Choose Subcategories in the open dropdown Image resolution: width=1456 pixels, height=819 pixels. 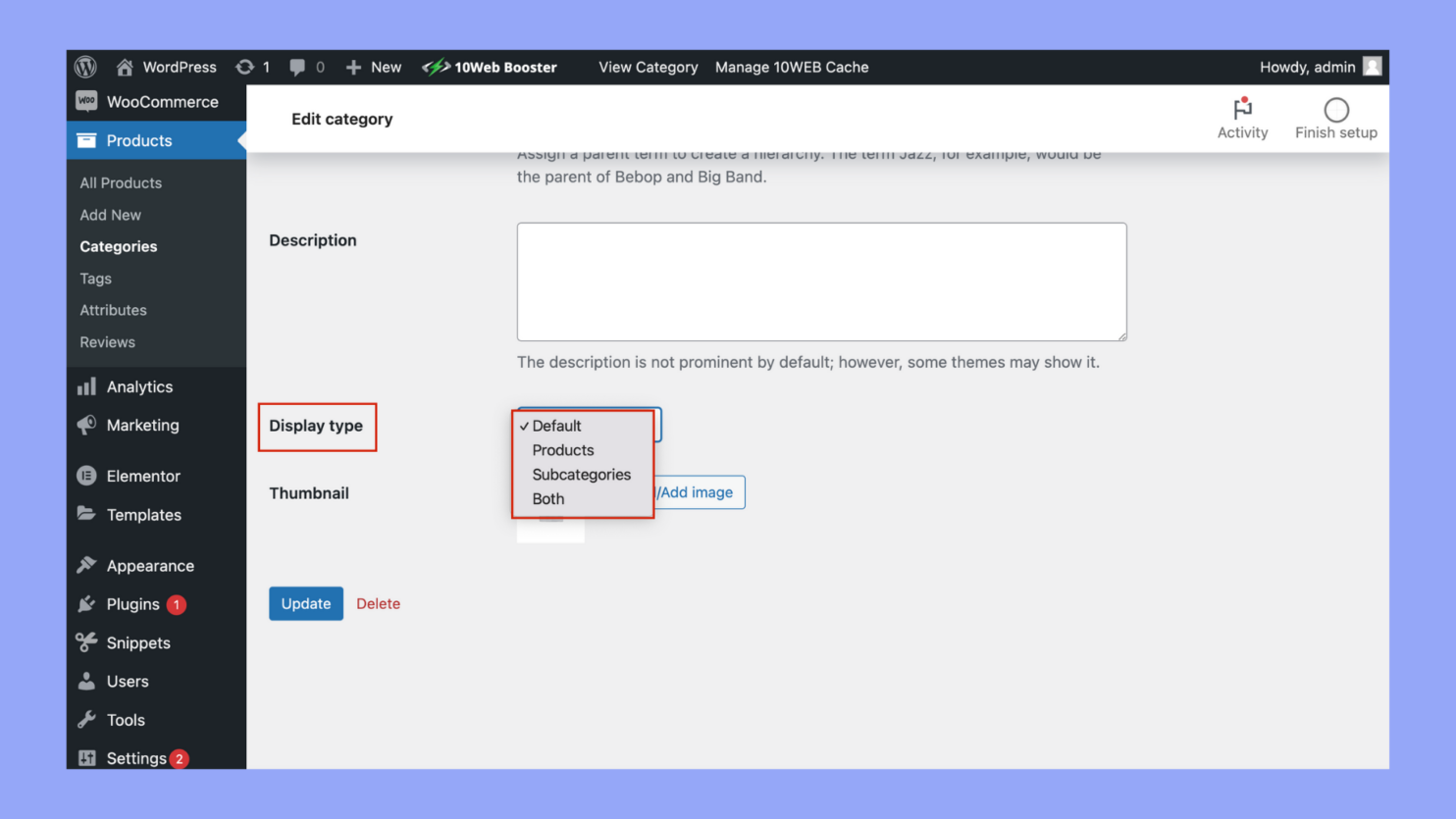tap(581, 474)
